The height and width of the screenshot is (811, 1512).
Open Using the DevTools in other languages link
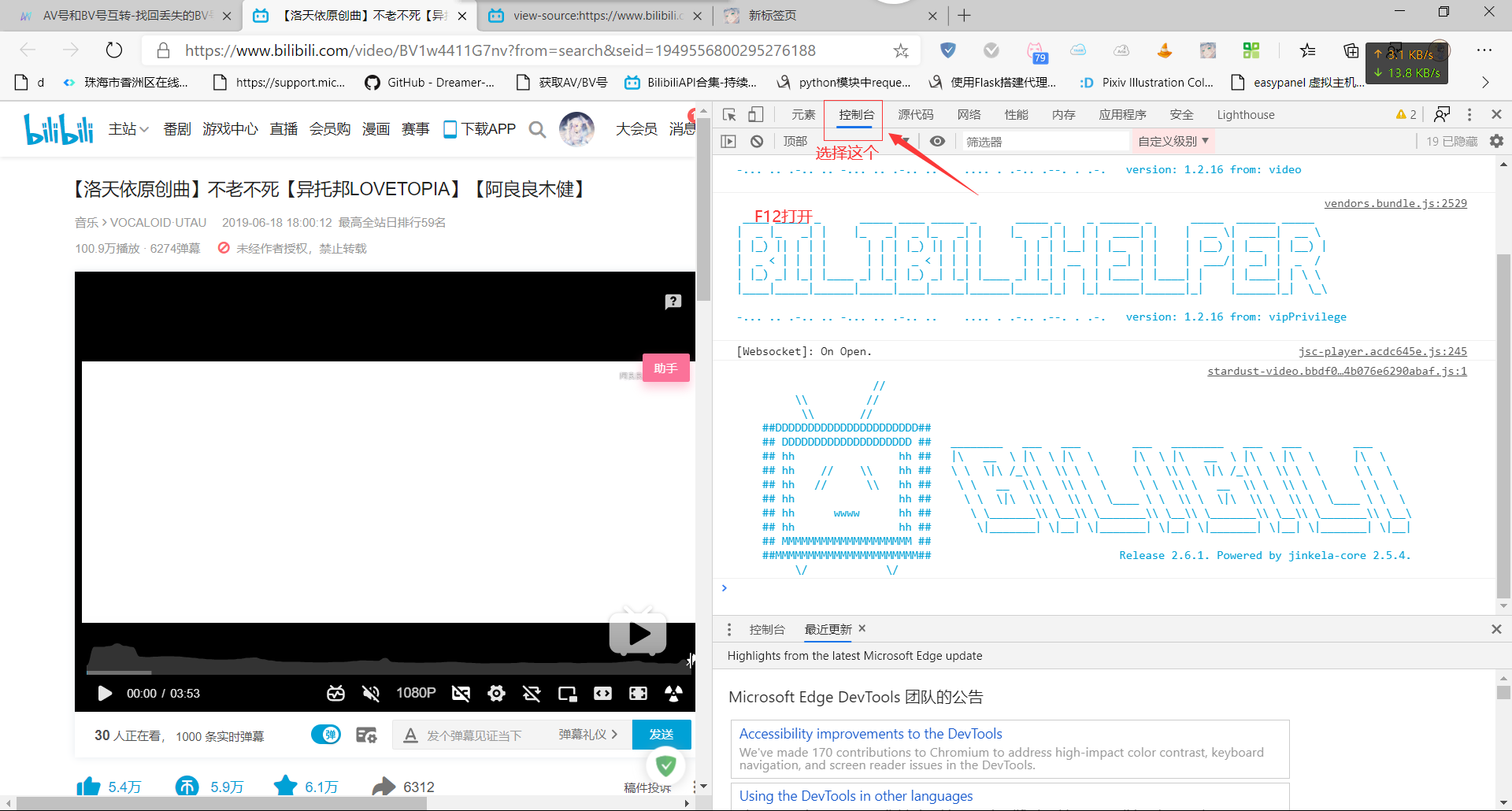click(856, 796)
